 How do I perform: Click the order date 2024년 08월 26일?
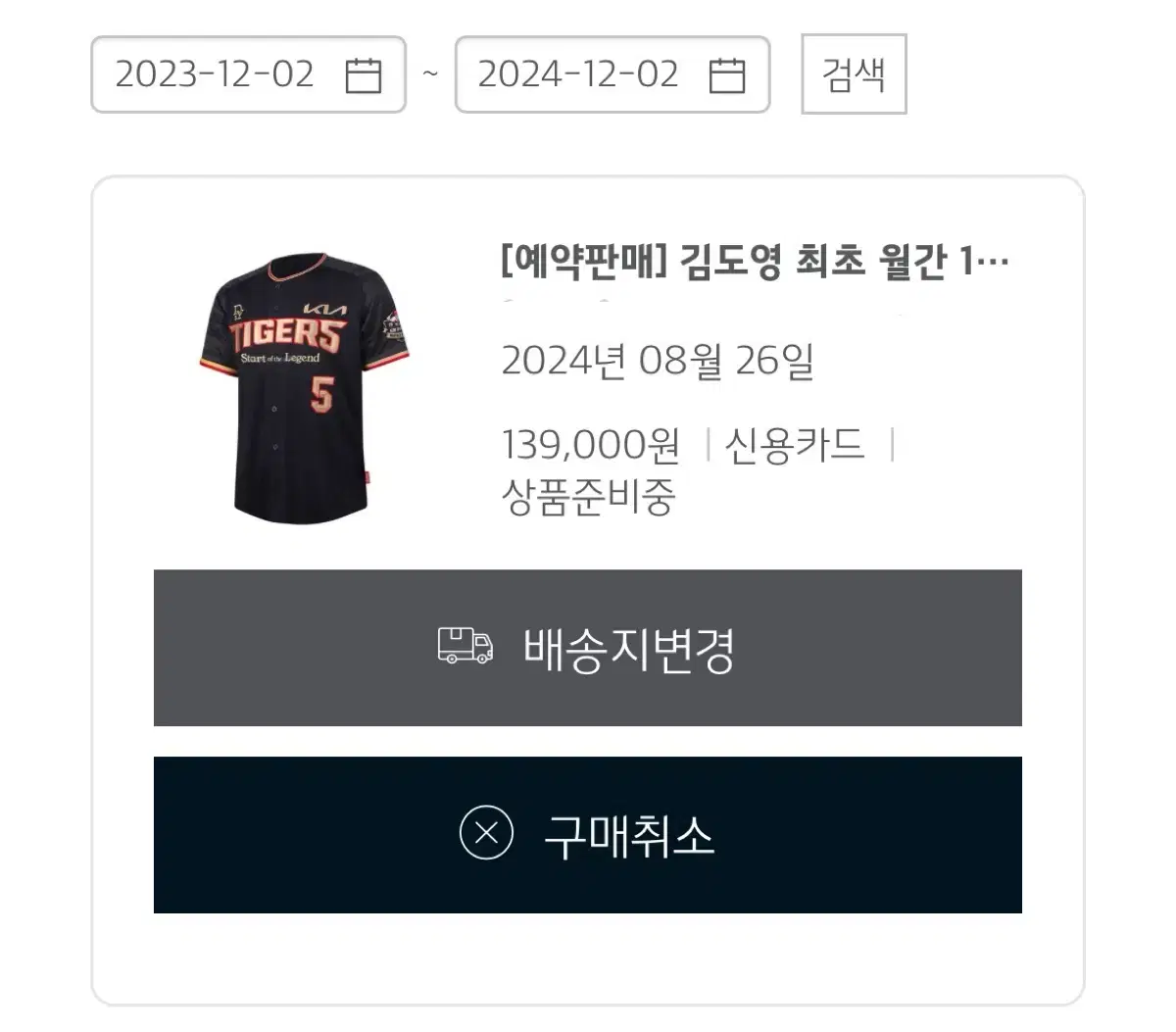(658, 361)
